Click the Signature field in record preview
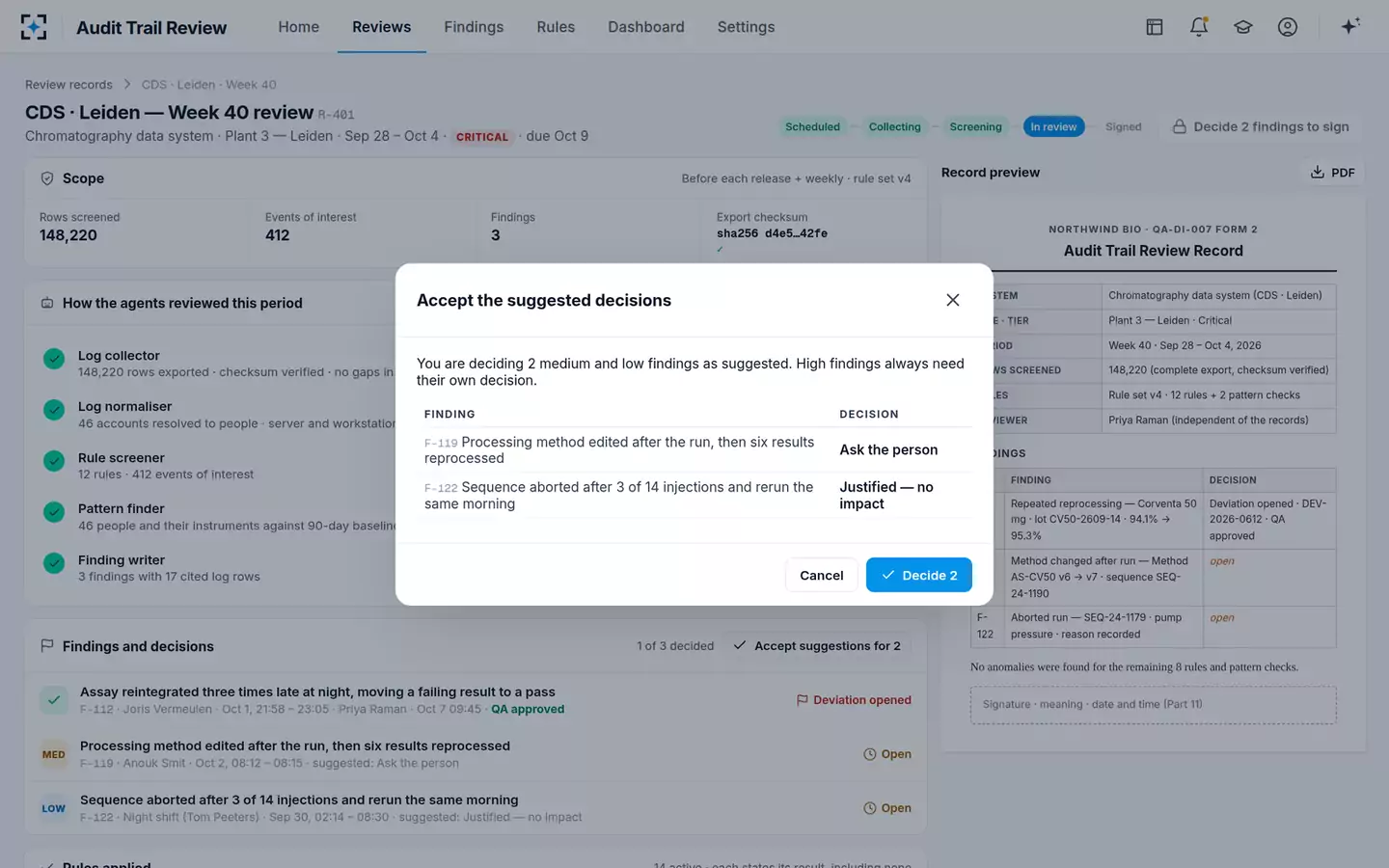 [1153, 705]
